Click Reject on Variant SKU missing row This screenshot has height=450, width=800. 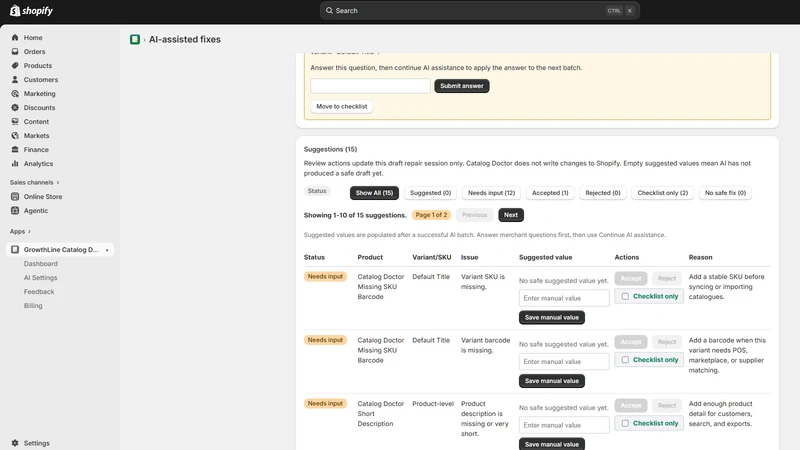(666, 278)
